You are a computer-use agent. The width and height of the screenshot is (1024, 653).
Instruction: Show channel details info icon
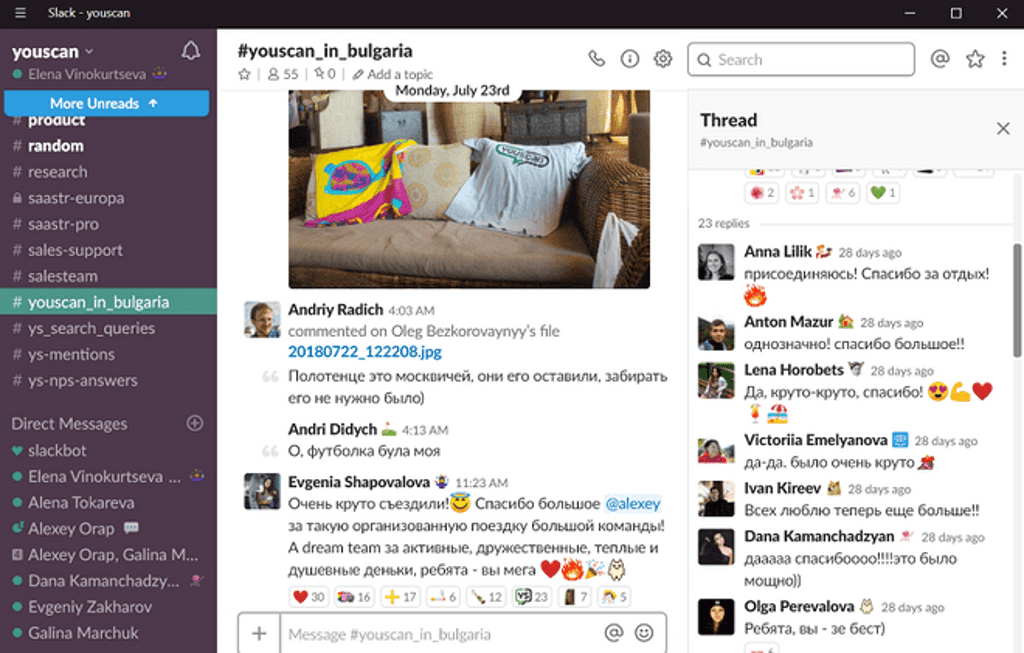[x=630, y=59]
